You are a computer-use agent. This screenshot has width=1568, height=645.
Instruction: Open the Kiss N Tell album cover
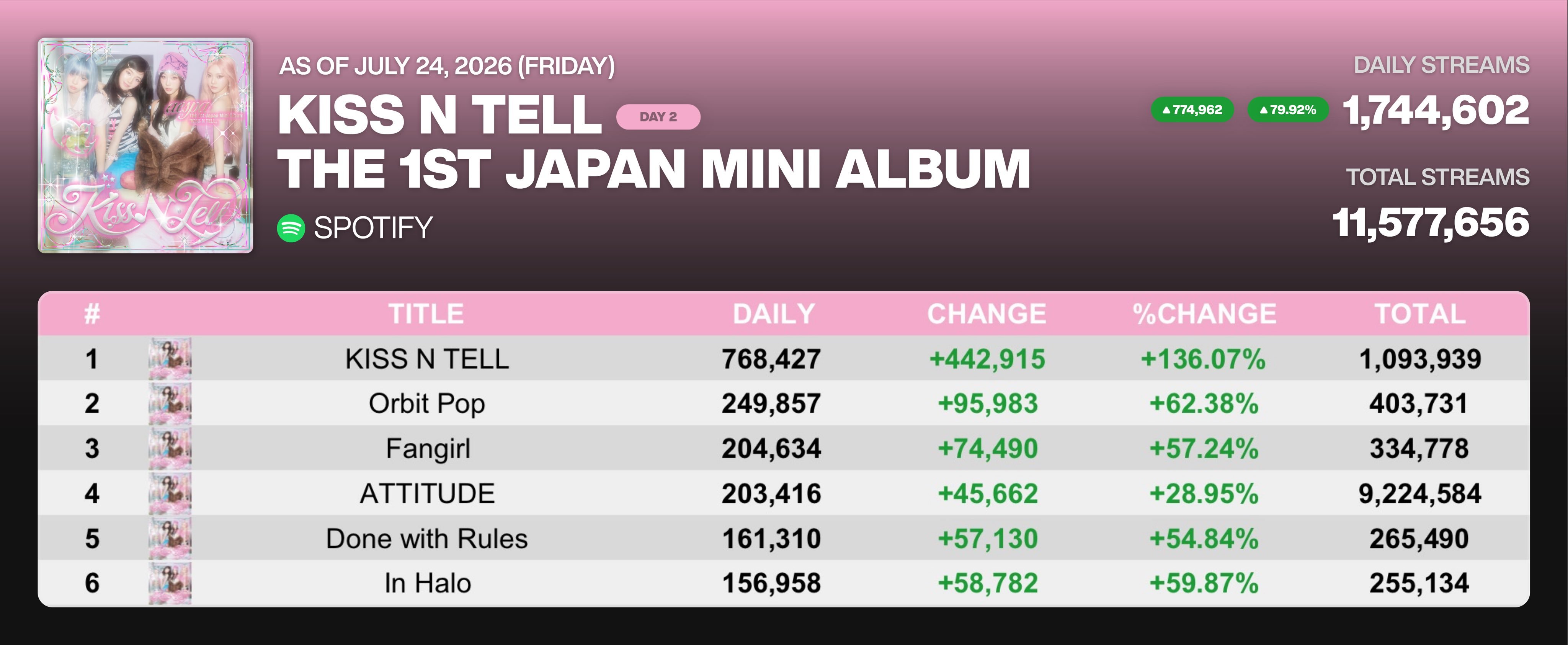pos(145,145)
